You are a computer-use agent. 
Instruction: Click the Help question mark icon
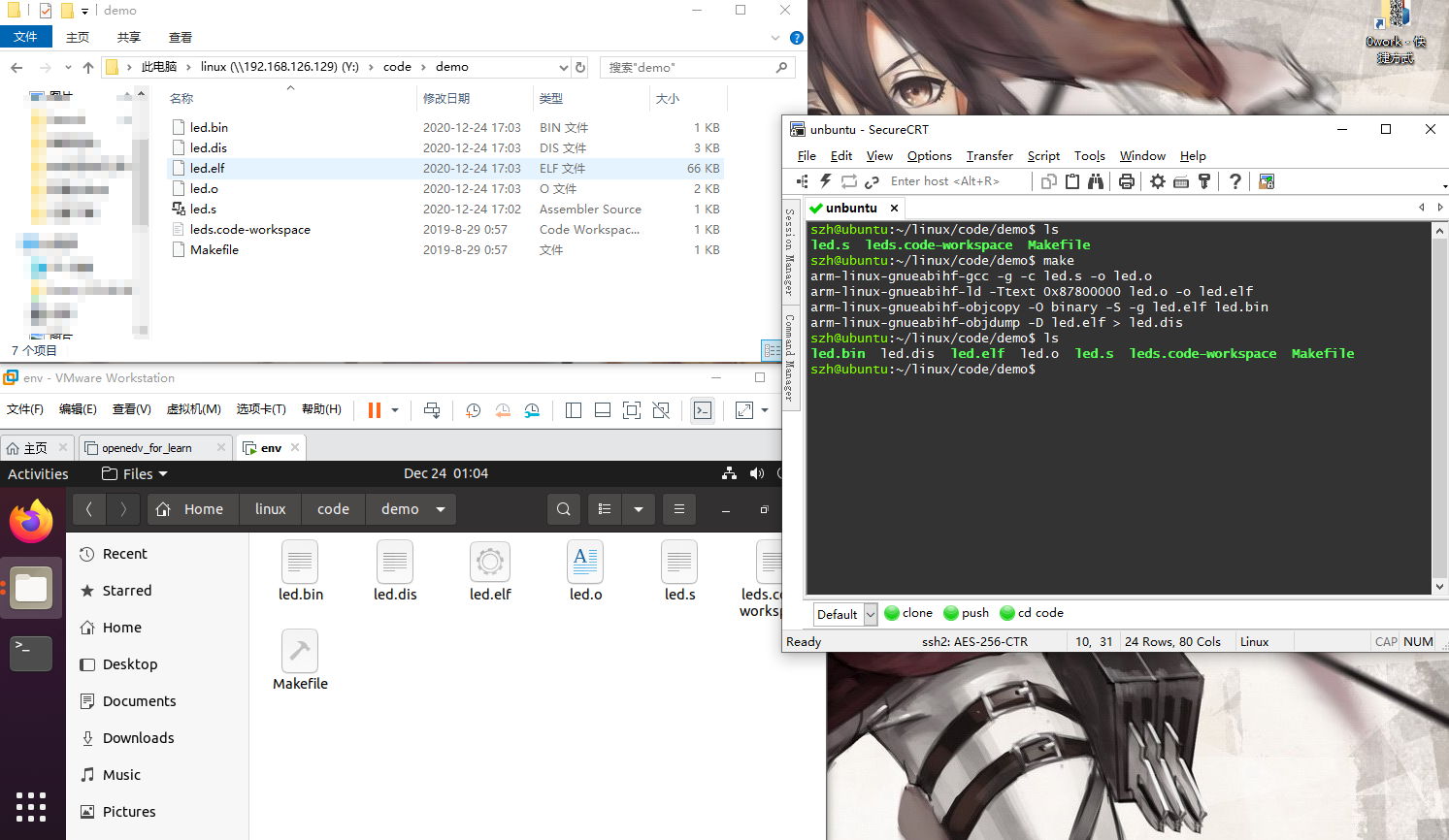[1235, 181]
